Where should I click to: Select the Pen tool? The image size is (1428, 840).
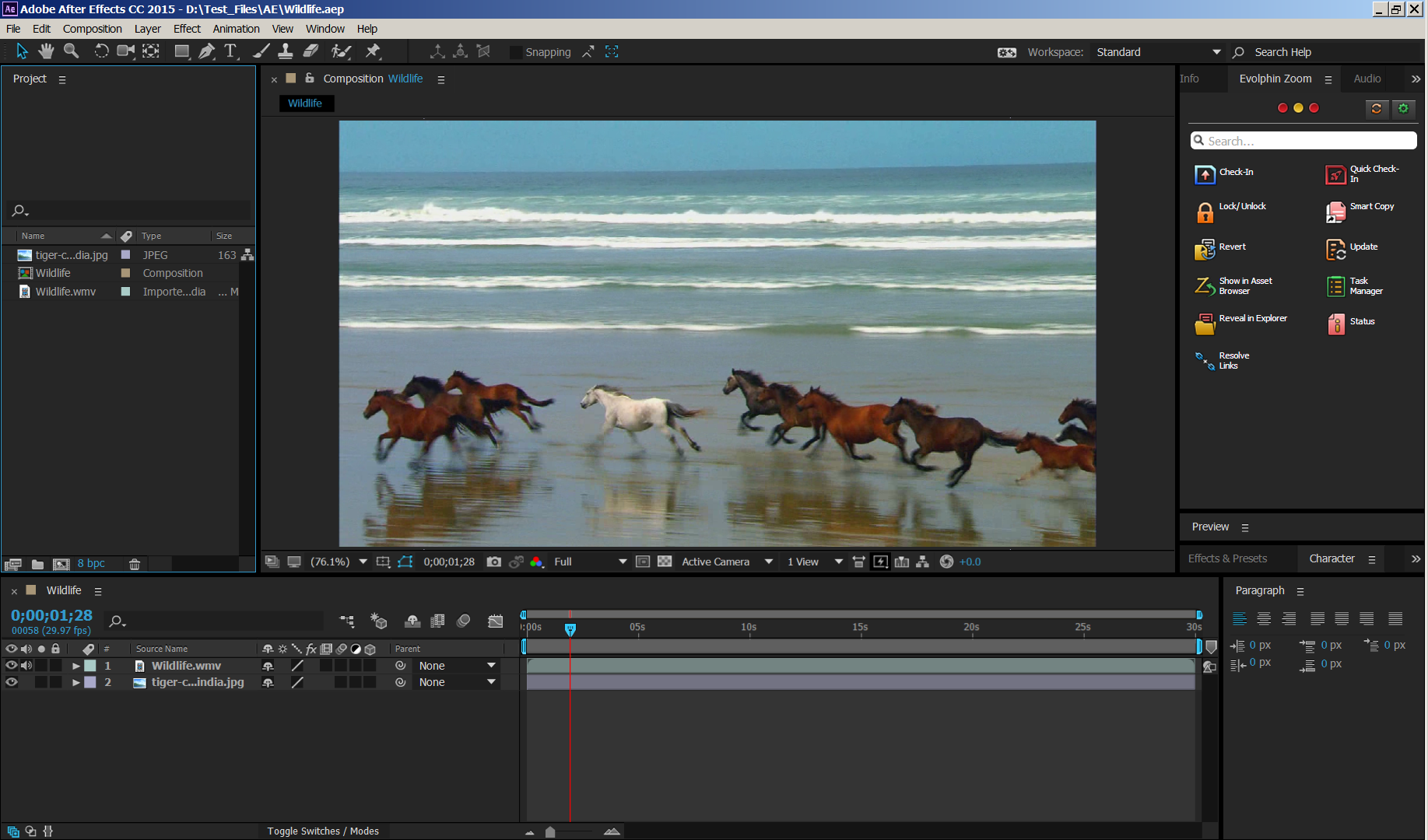click(x=206, y=51)
